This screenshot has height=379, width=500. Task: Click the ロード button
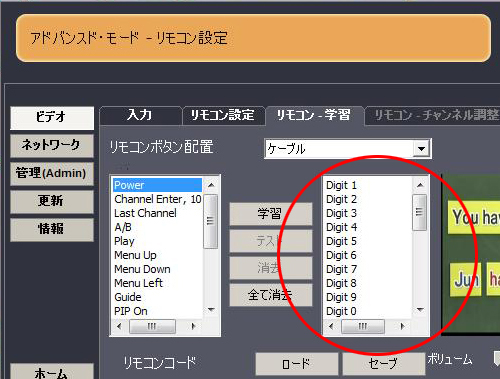[297, 364]
